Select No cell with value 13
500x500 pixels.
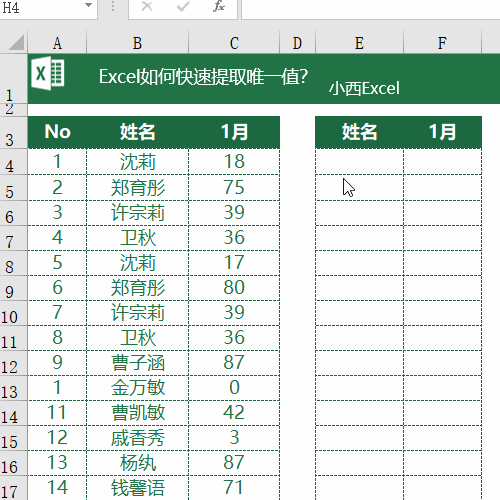coord(57,463)
